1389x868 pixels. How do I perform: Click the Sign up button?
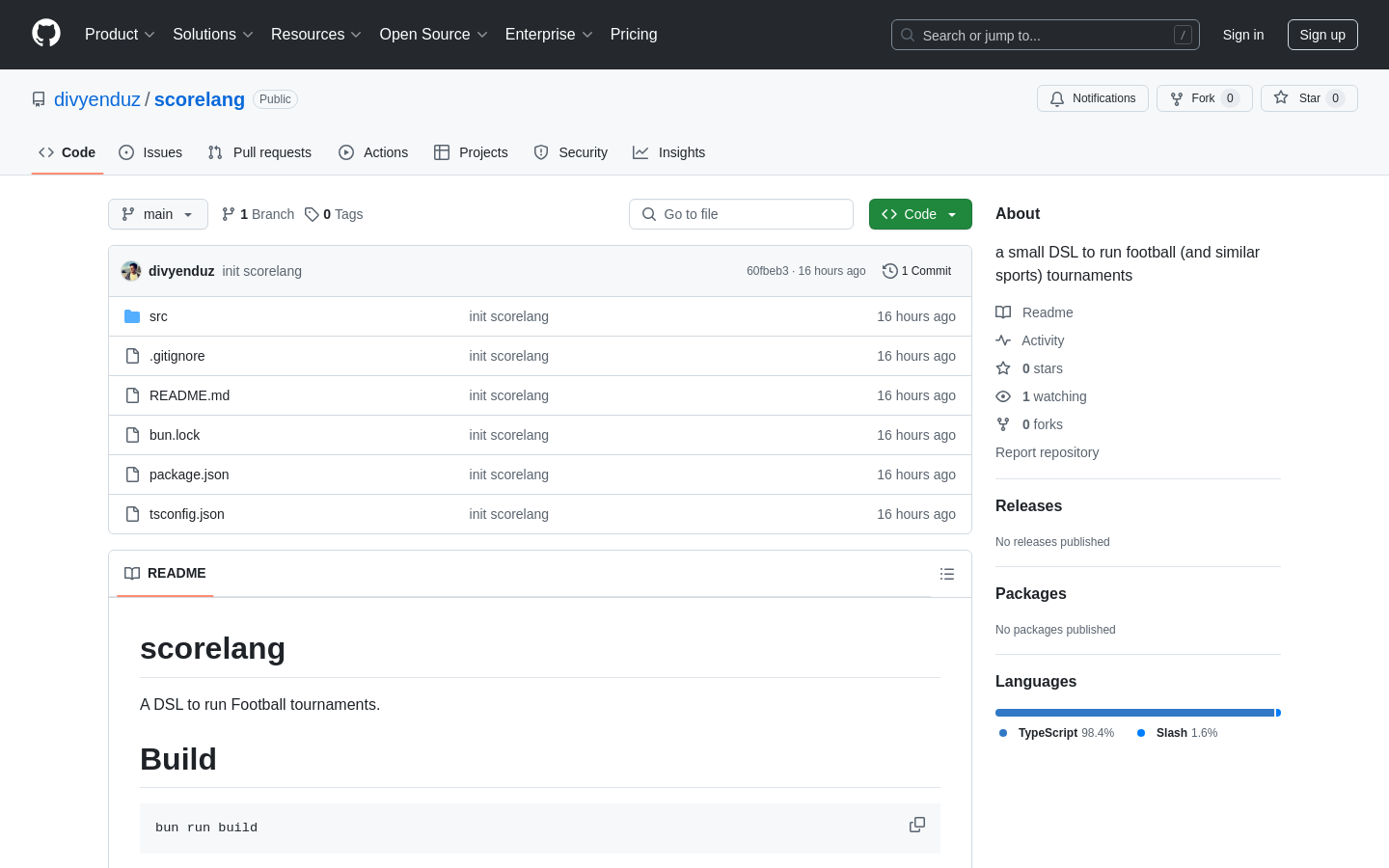pyautogui.click(x=1322, y=35)
